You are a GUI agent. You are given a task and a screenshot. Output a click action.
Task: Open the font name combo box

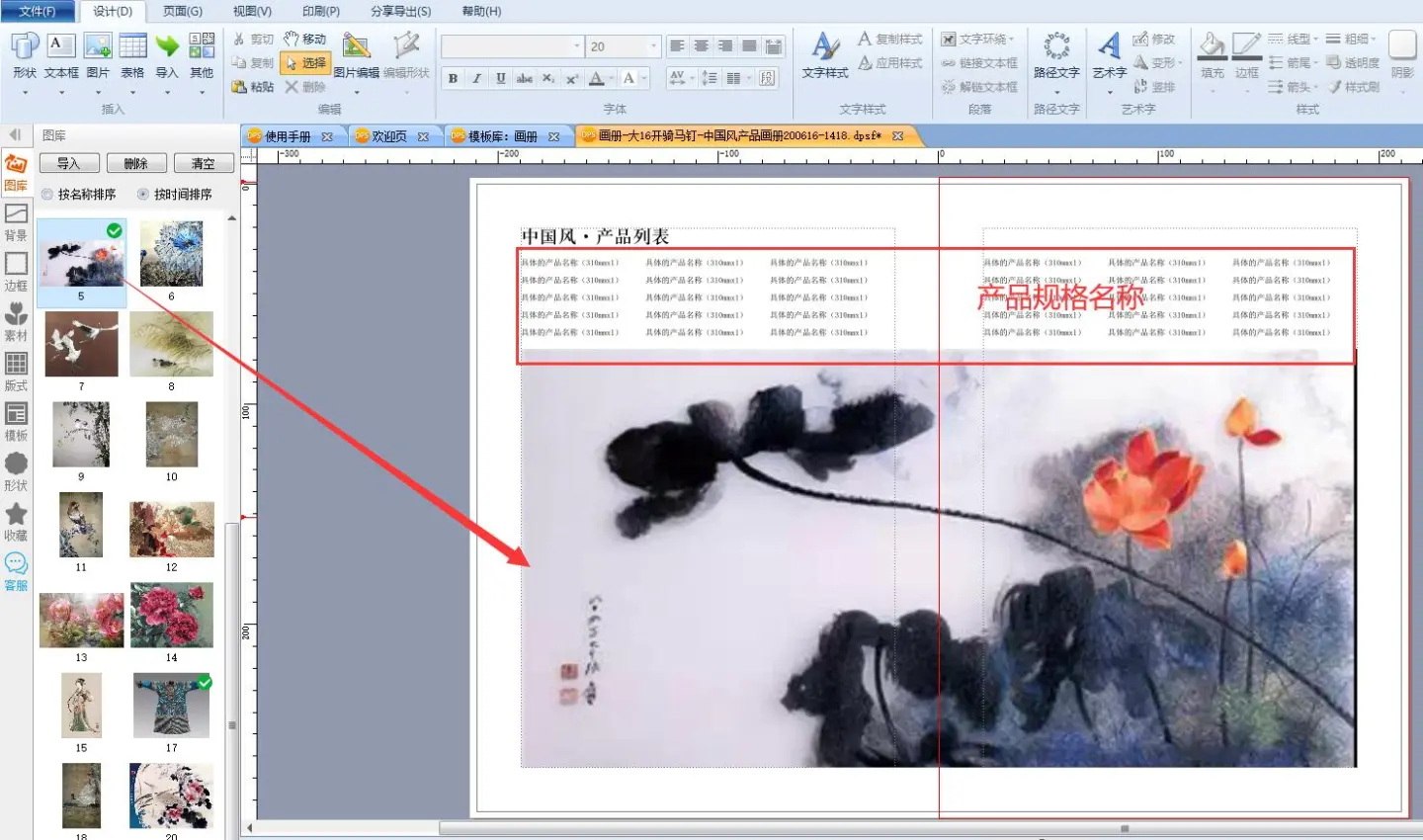pyautogui.click(x=513, y=46)
